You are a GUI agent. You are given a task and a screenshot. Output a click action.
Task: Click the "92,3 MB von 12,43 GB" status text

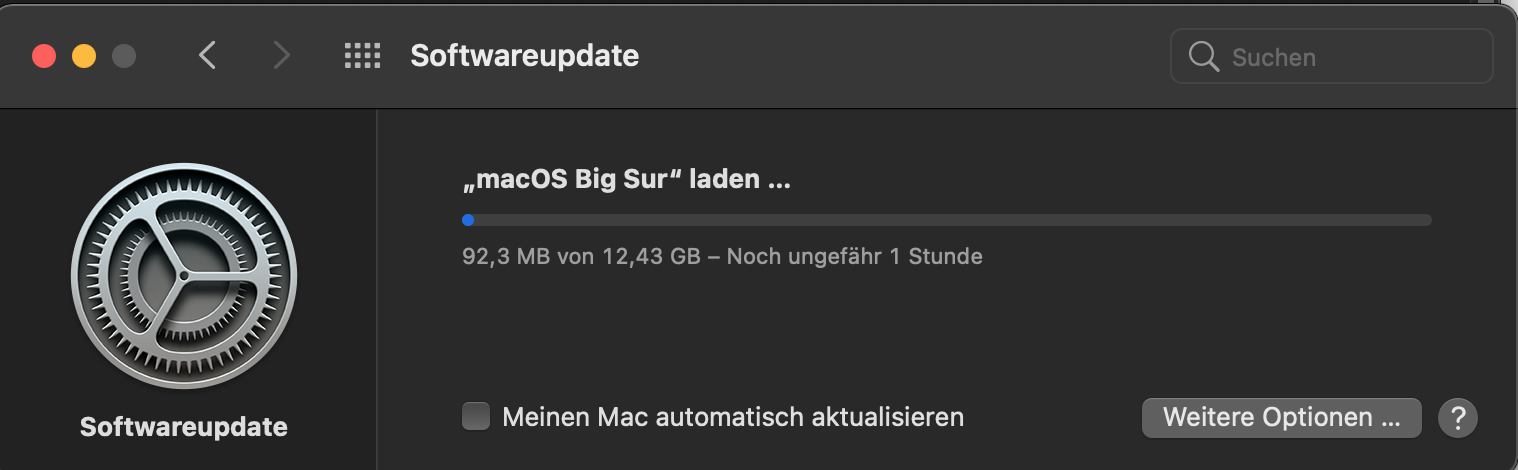click(580, 256)
